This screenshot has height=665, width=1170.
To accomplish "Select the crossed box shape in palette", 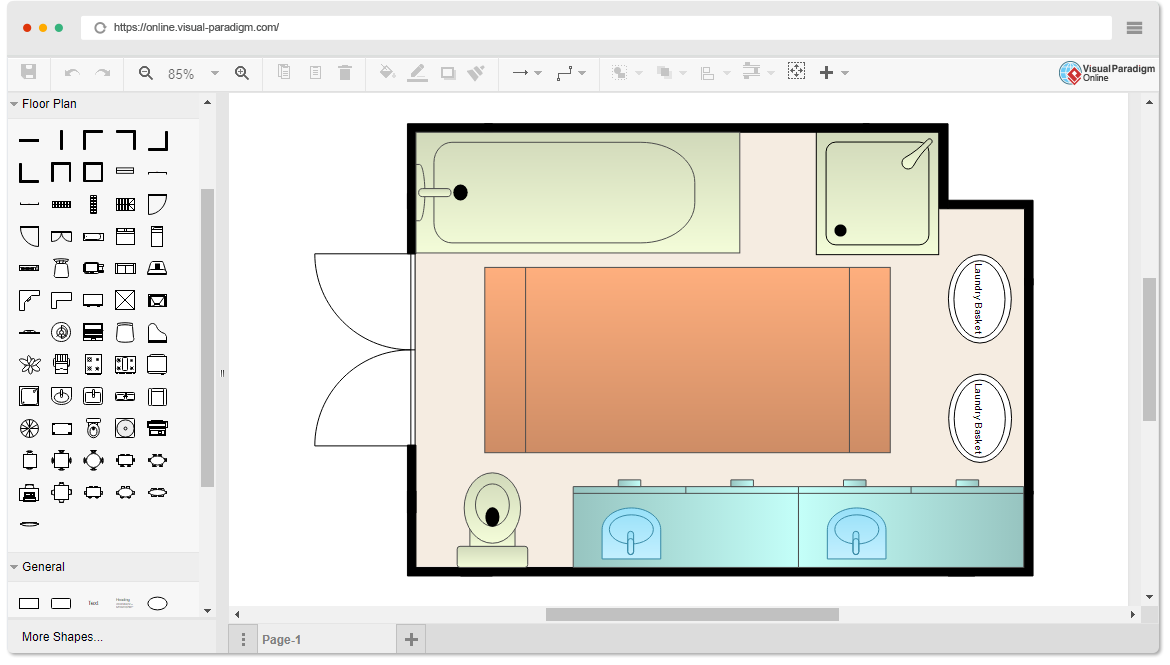I will click(x=125, y=301).
